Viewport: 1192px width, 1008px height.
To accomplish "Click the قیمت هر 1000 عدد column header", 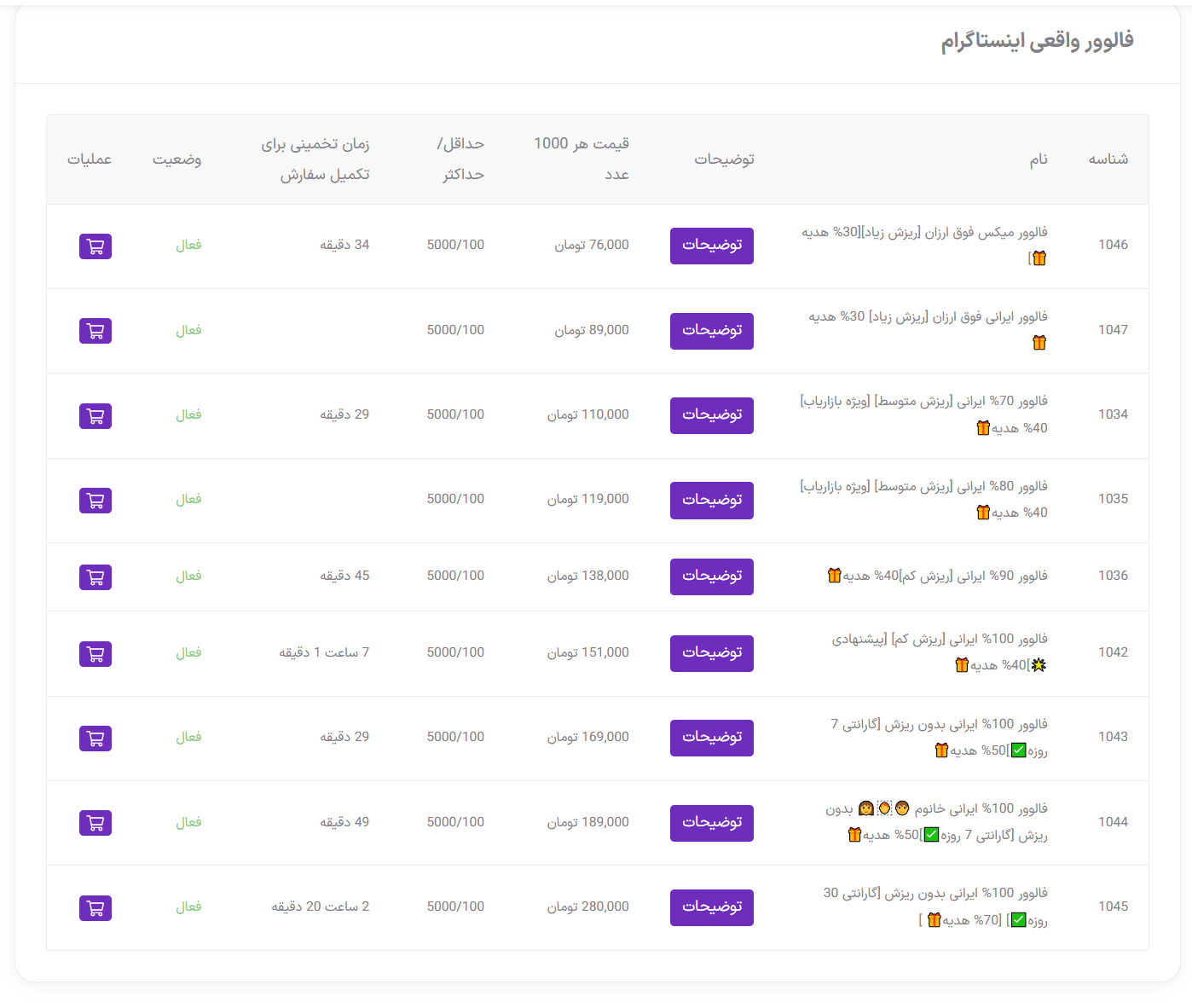I will (582, 159).
